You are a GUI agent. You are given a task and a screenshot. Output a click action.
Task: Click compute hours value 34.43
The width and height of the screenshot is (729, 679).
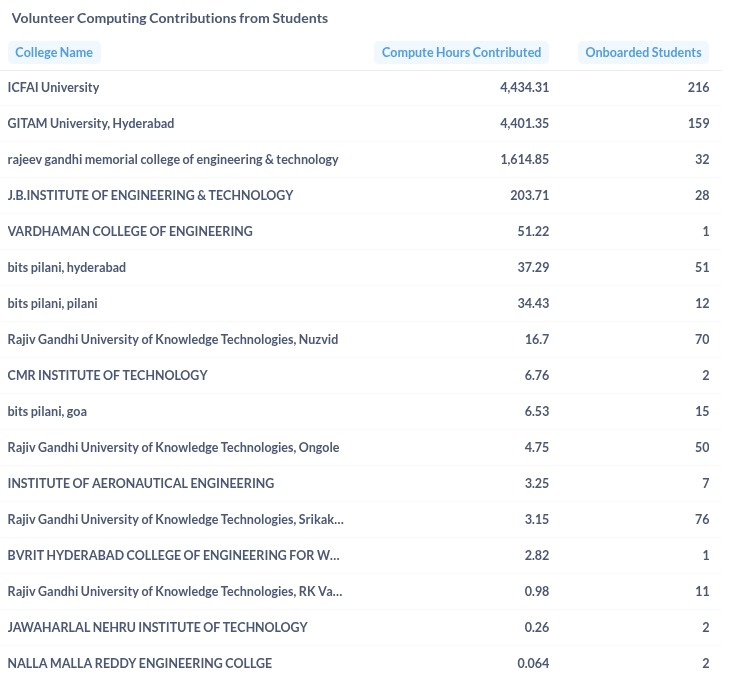coord(533,303)
